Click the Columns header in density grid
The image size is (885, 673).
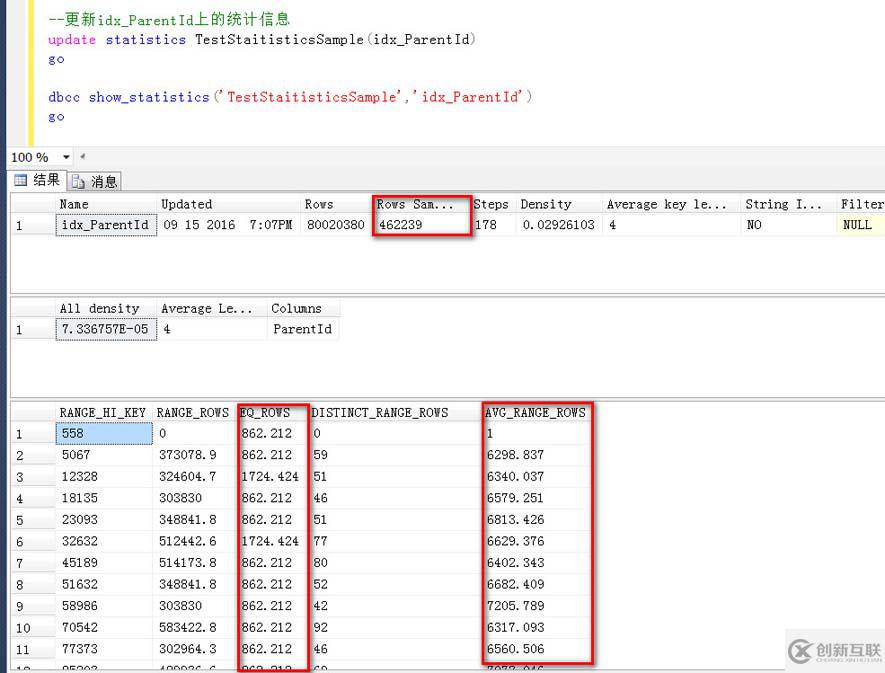[x=303, y=308]
